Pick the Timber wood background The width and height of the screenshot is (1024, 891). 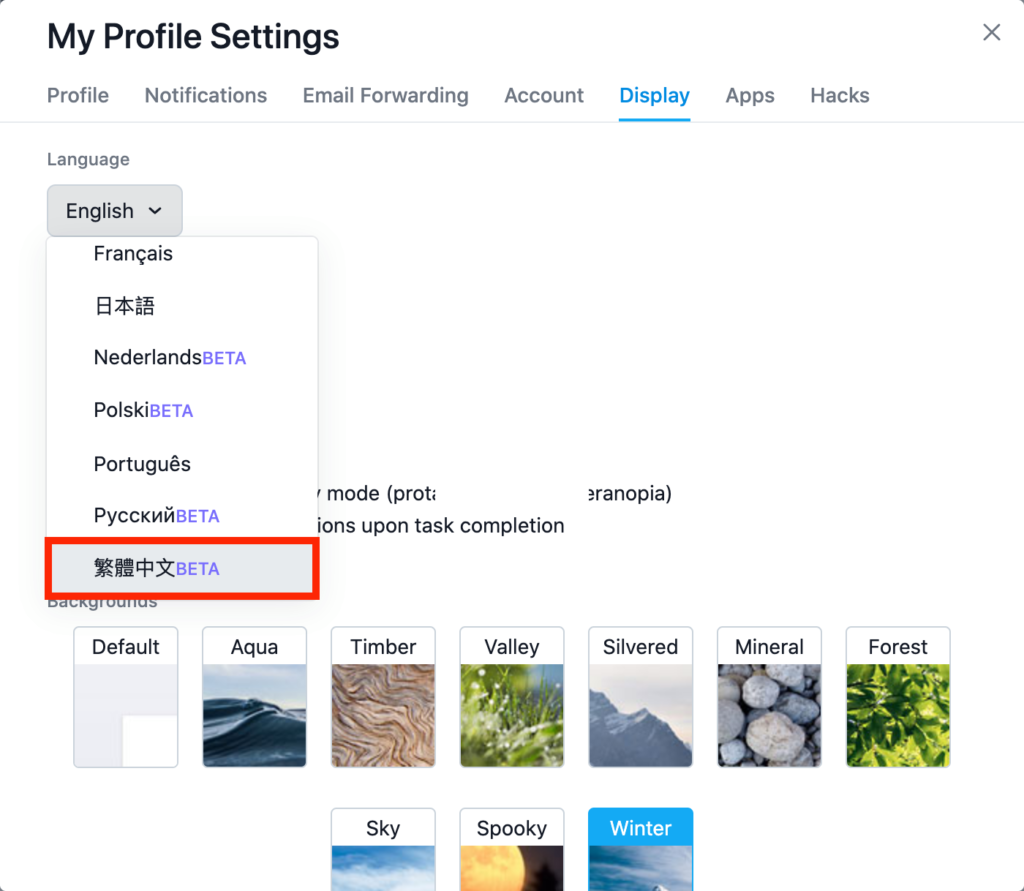tap(383, 697)
